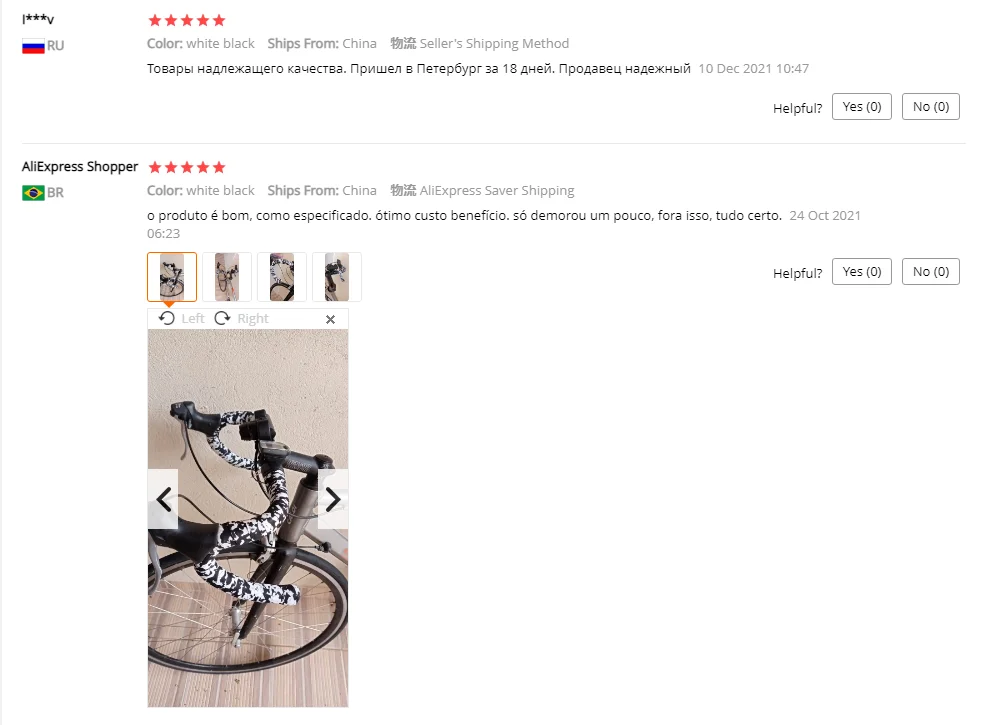
Task: Rotate the review photo right
Action: pyautogui.click(x=241, y=318)
